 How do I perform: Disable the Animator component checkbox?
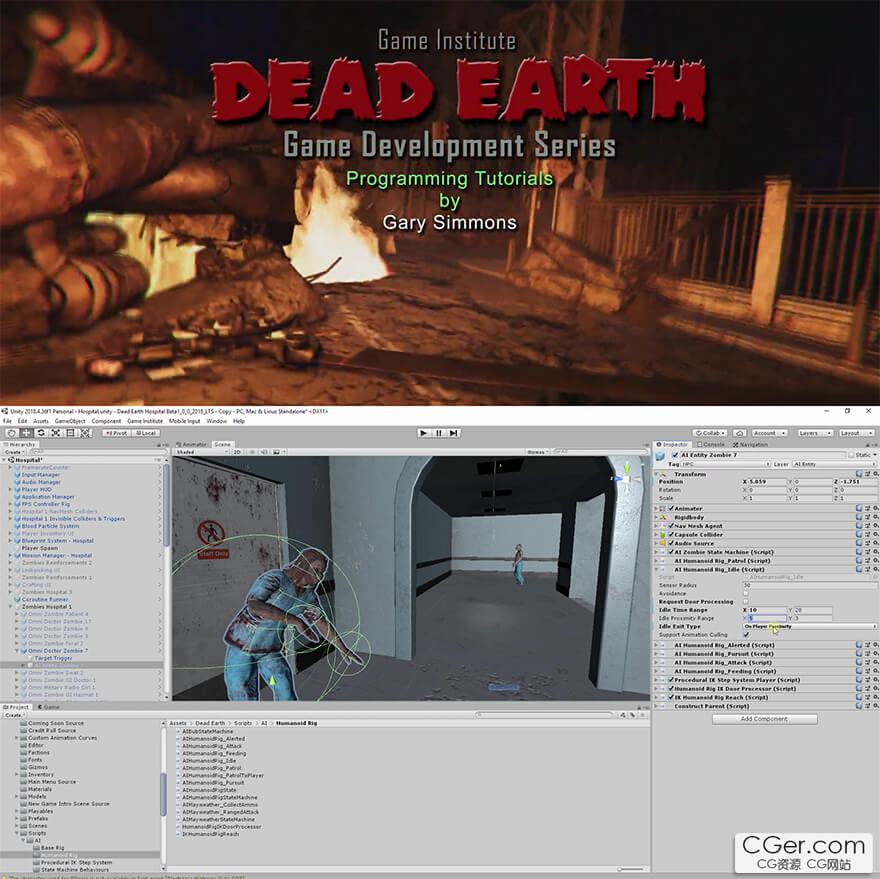(x=671, y=509)
